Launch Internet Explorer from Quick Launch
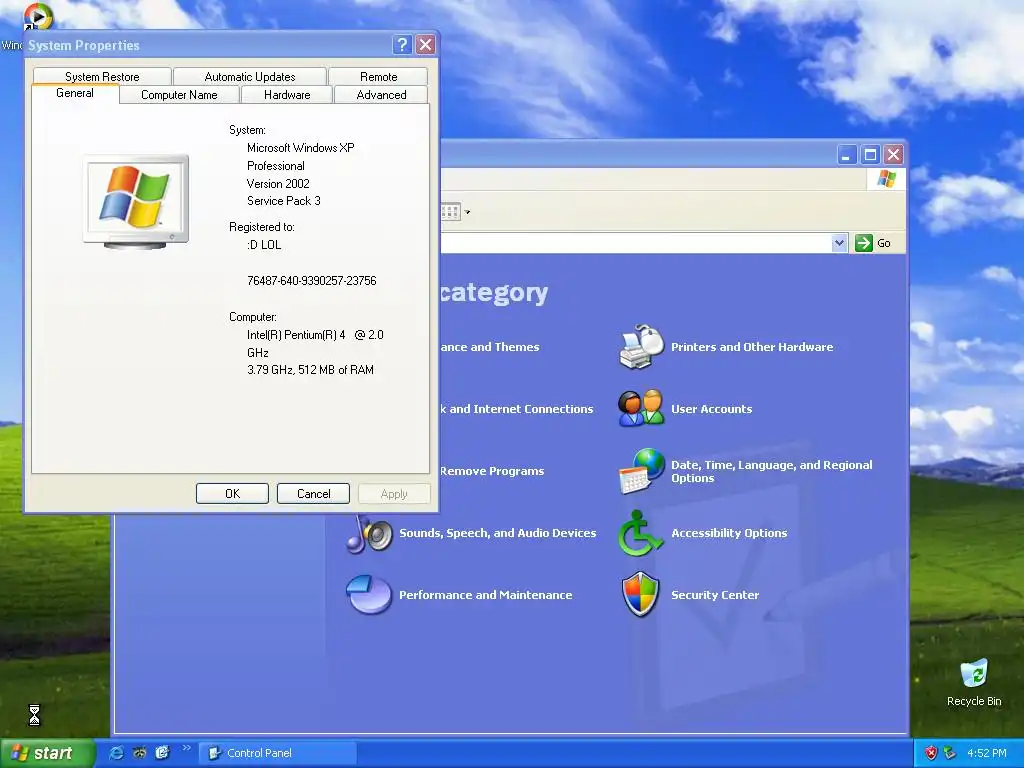 pos(116,753)
